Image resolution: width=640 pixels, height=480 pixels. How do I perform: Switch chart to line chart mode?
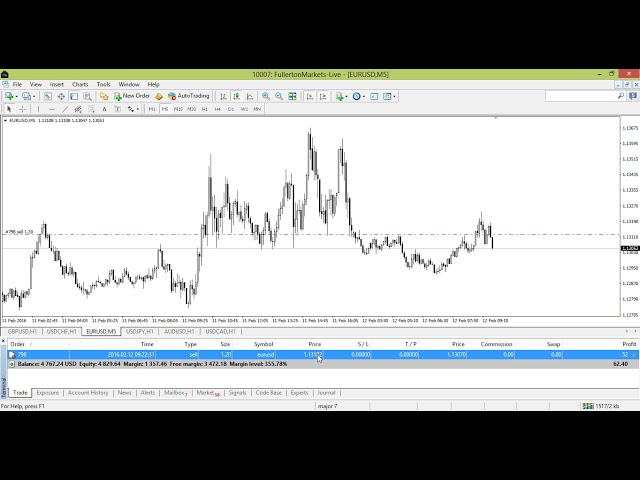(x=249, y=96)
